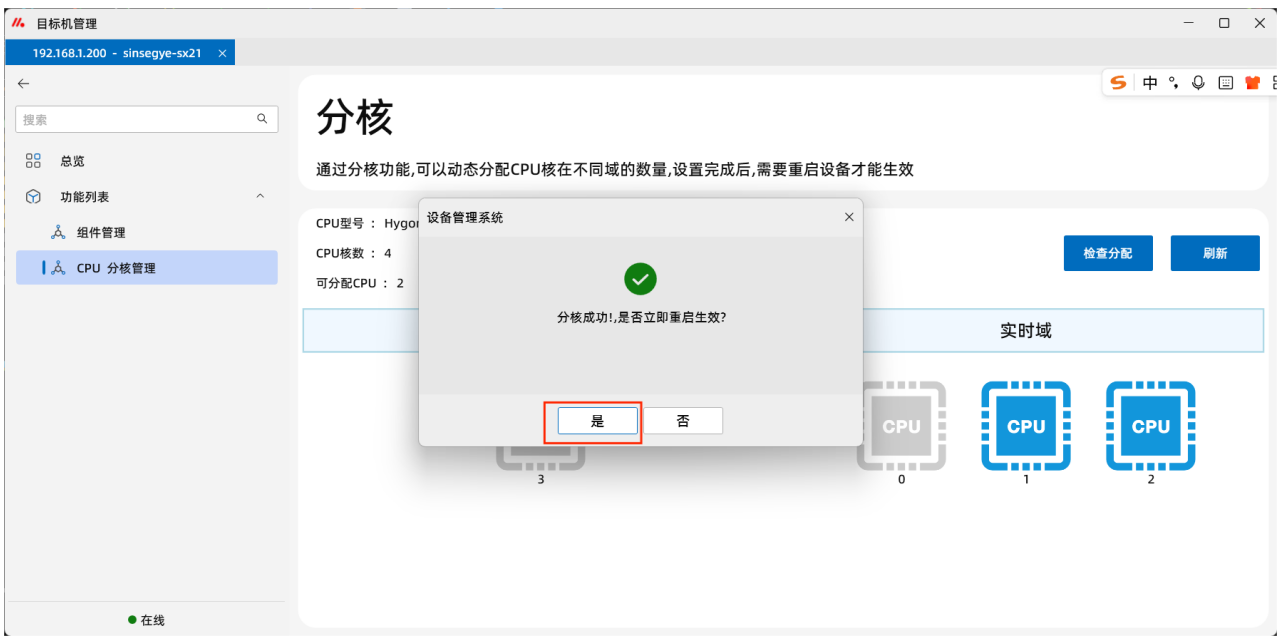The image size is (1282, 638).
Task: Click the 检查分配 button
Action: click(x=1108, y=253)
